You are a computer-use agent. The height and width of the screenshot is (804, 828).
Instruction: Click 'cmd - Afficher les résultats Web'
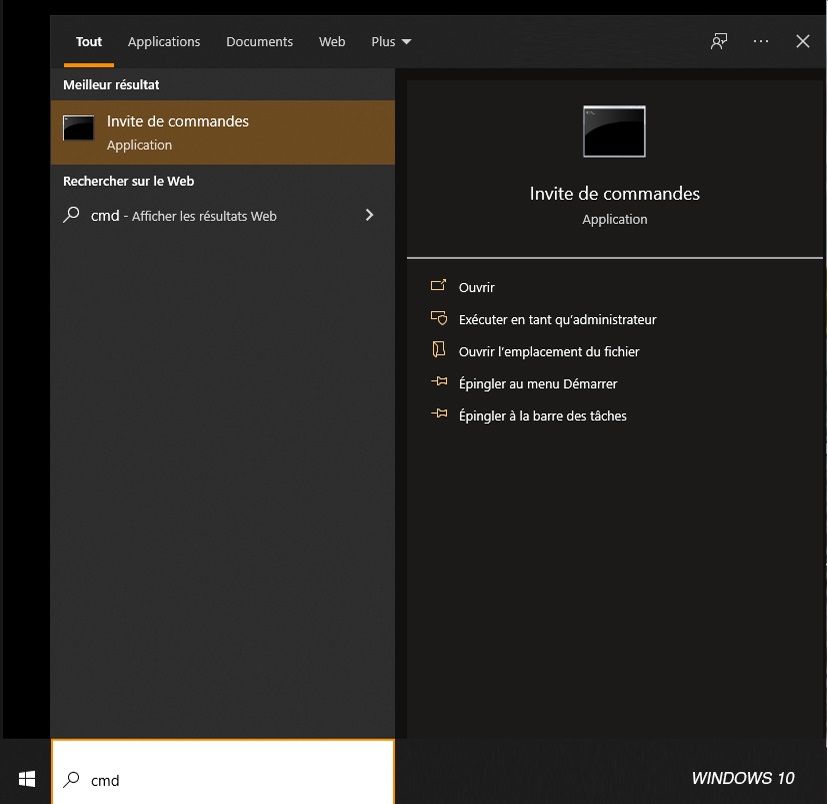pyautogui.click(x=183, y=215)
